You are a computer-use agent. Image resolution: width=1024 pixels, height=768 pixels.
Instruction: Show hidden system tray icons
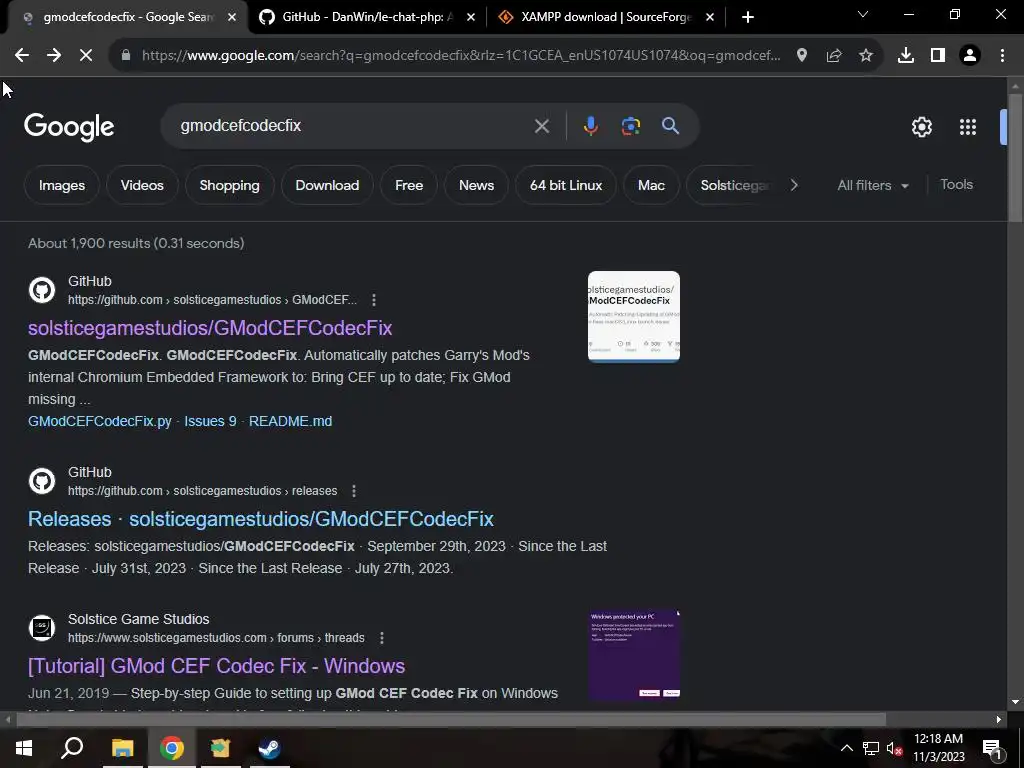point(846,749)
